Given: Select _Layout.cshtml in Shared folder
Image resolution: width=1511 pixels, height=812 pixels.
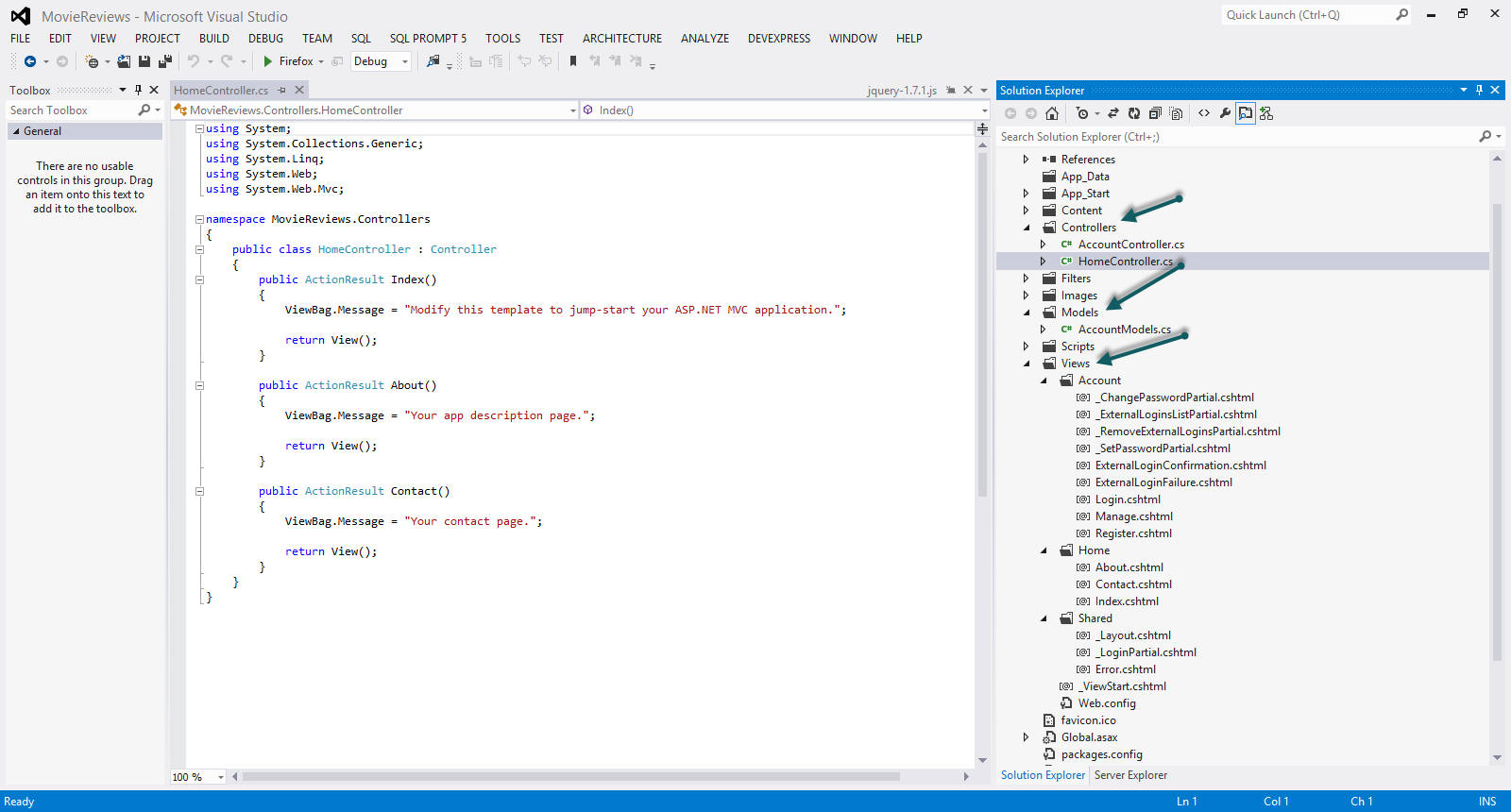Looking at the screenshot, I should tap(1133, 635).
